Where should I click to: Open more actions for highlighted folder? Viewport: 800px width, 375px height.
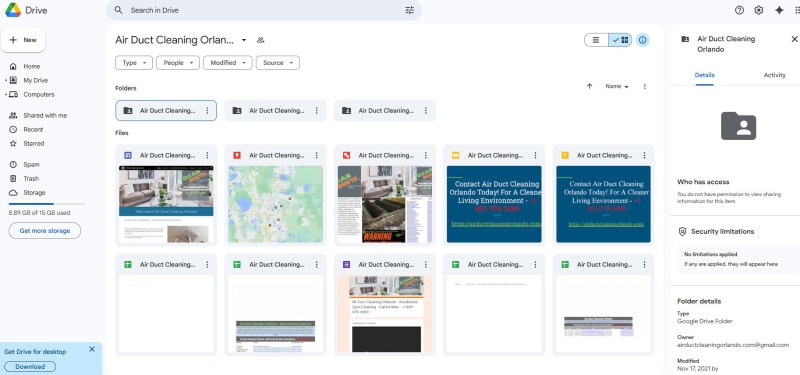tap(207, 110)
